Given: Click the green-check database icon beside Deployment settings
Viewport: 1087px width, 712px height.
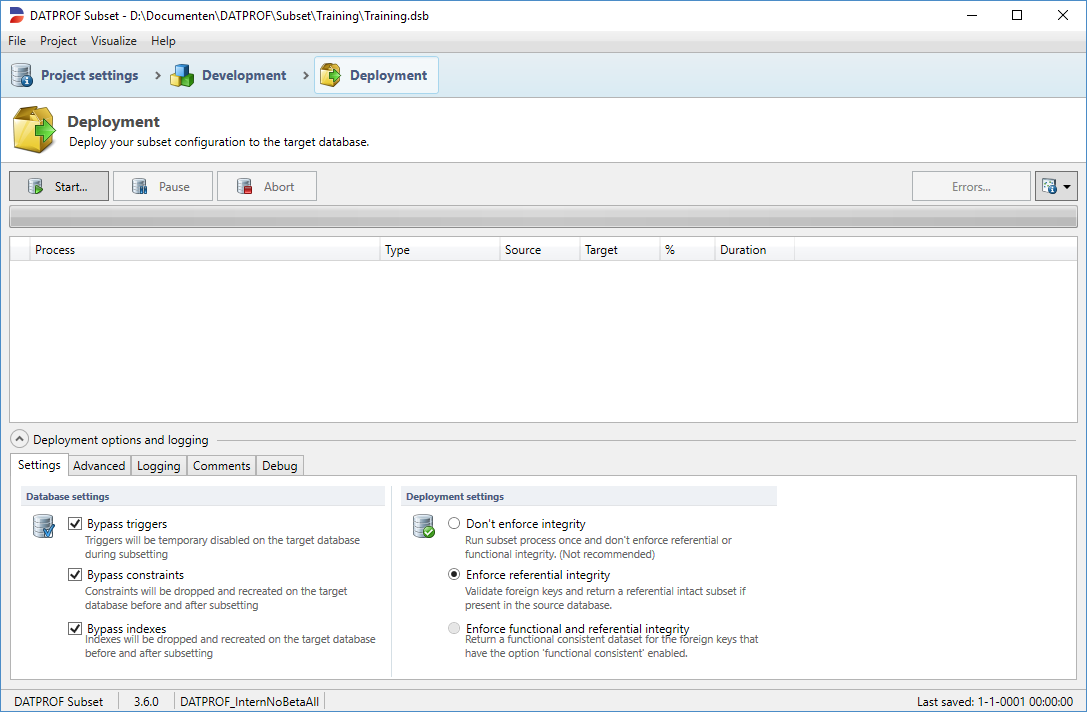Looking at the screenshot, I should (x=424, y=525).
